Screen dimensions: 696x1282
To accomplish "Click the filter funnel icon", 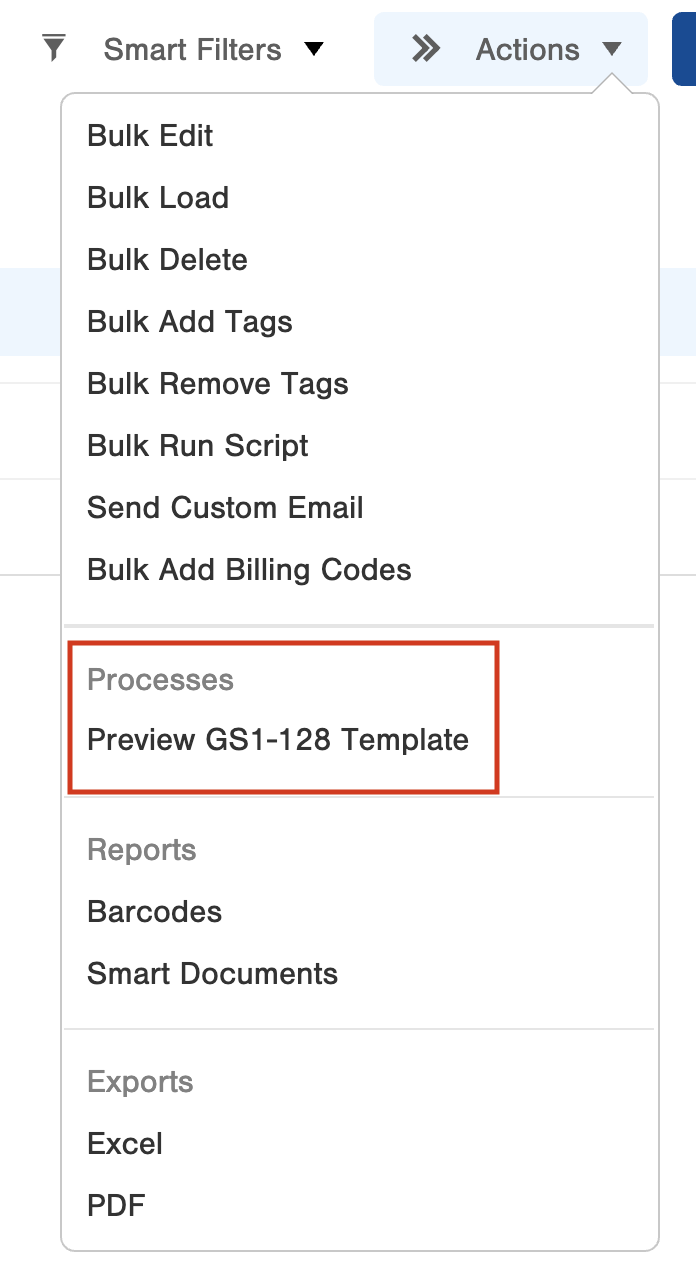I will (55, 47).
